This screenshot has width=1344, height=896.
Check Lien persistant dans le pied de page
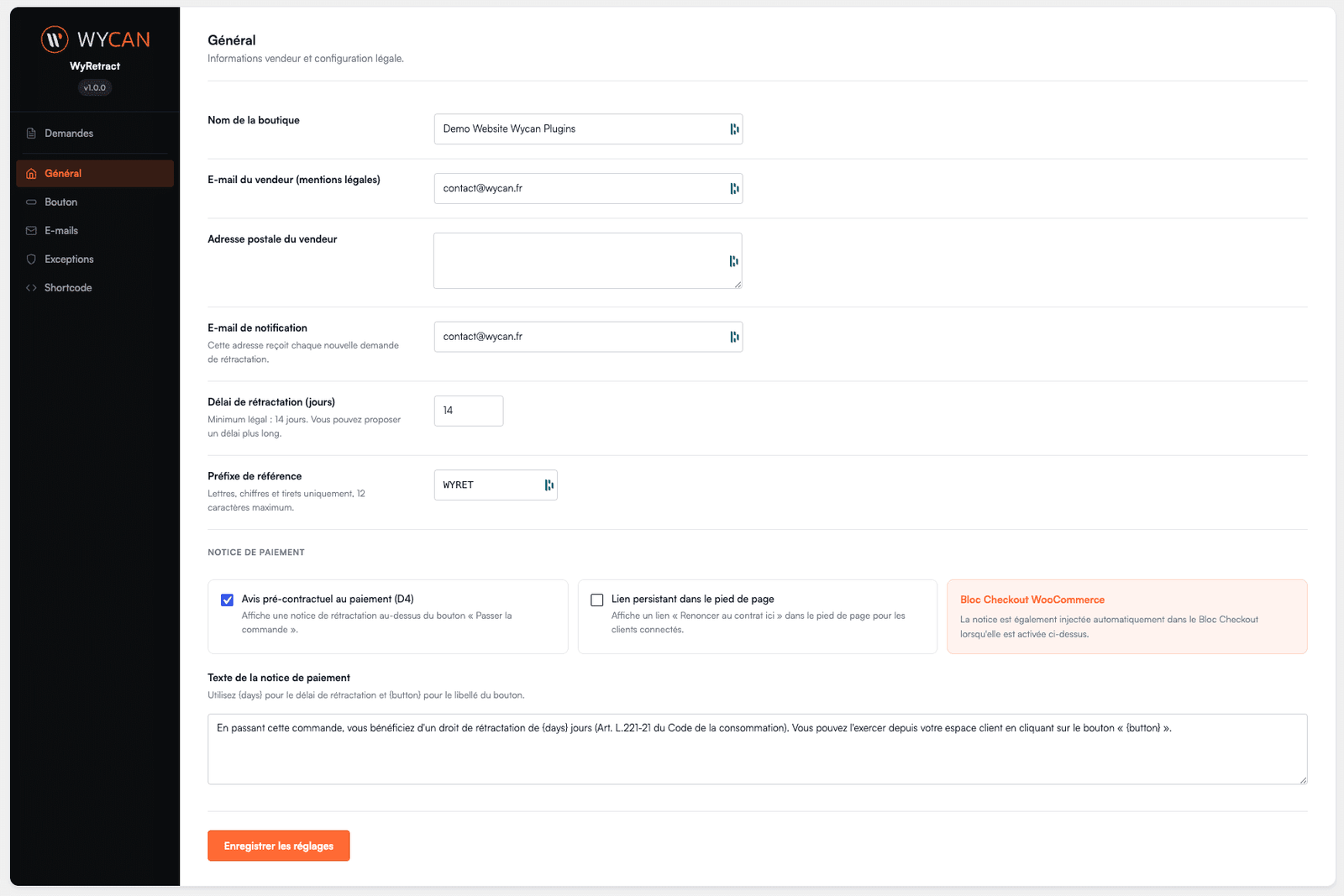[x=597, y=600]
